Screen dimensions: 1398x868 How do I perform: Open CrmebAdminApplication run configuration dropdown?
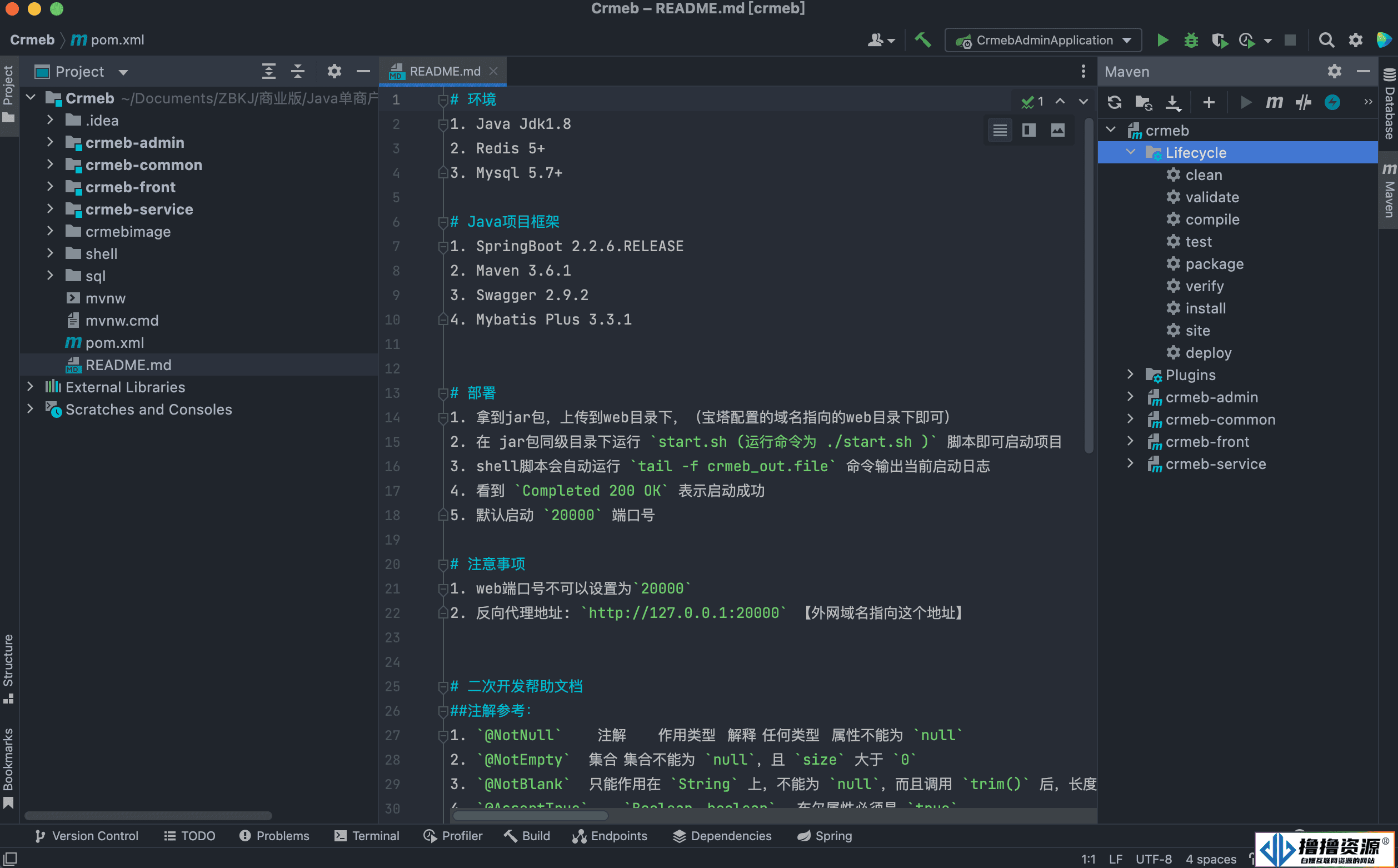click(x=1043, y=40)
